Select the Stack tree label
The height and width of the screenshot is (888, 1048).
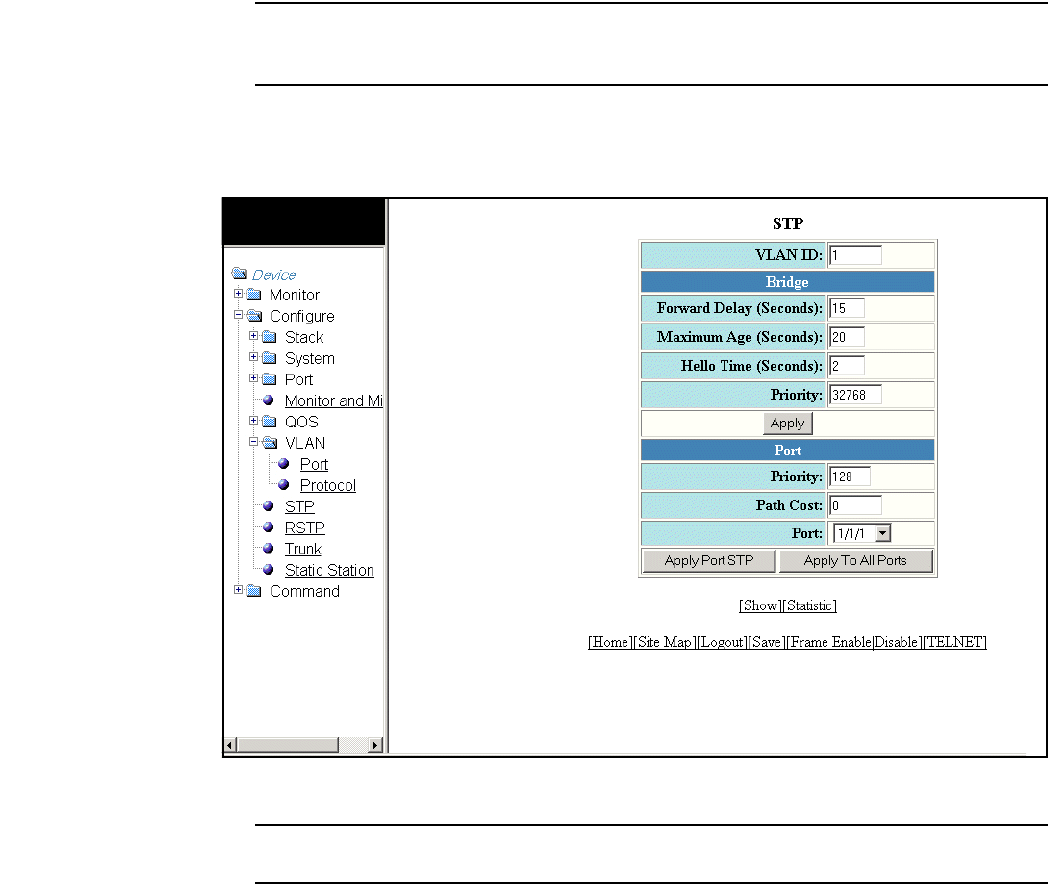[x=304, y=338]
